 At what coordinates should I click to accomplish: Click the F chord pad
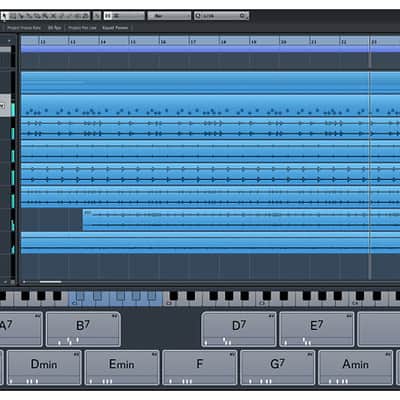[200, 367]
